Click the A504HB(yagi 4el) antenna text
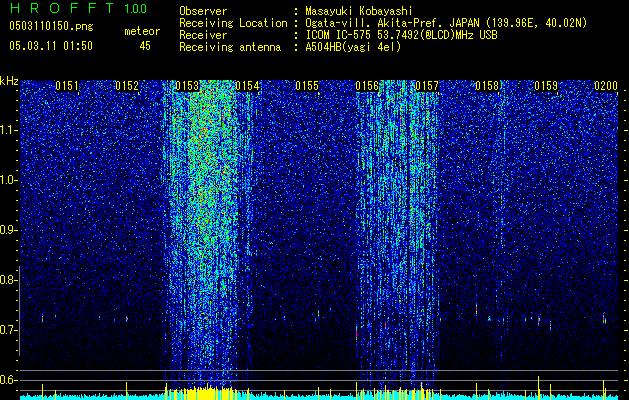 point(353,47)
